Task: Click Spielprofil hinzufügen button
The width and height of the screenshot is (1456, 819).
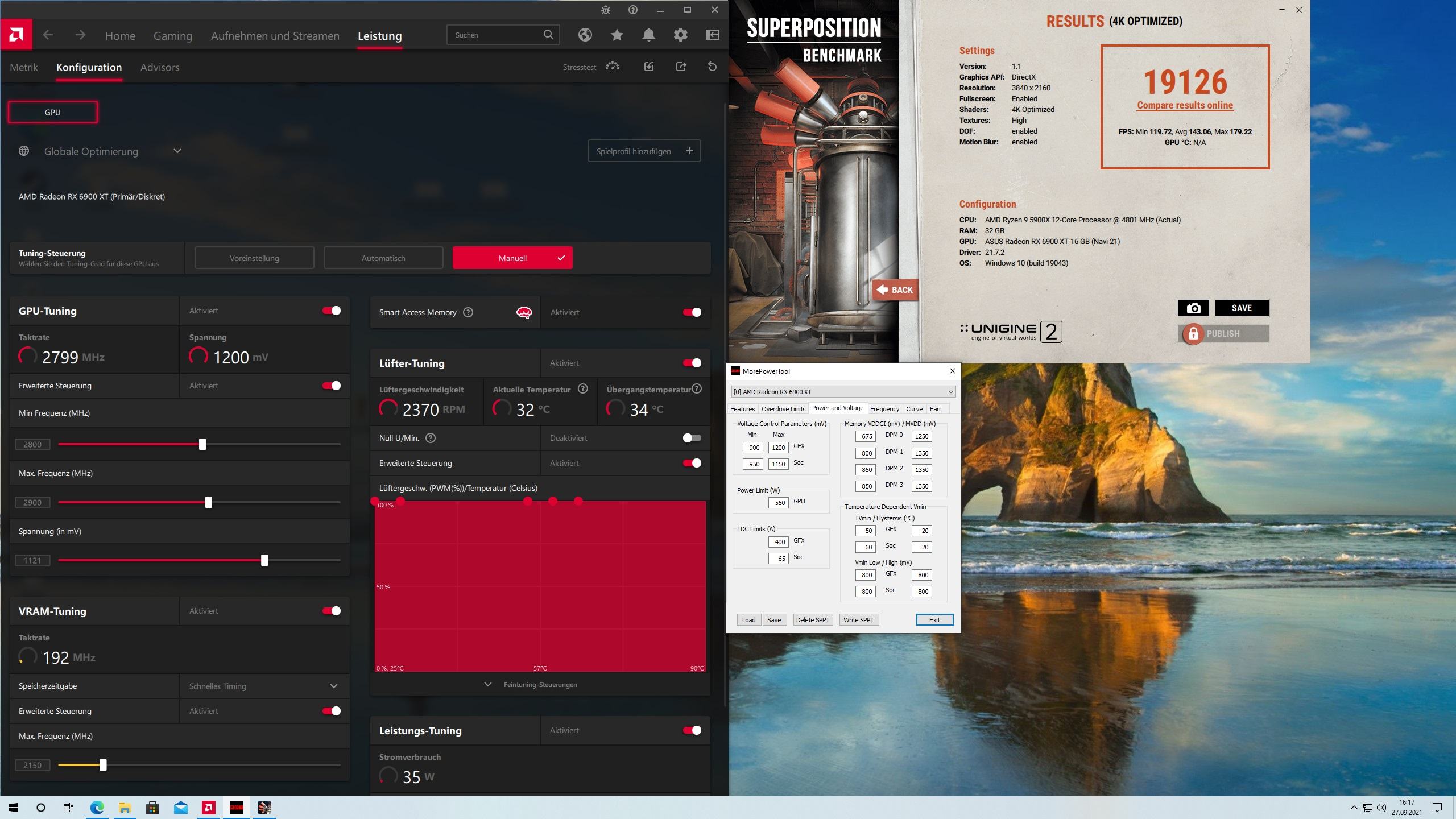Action: click(x=644, y=151)
